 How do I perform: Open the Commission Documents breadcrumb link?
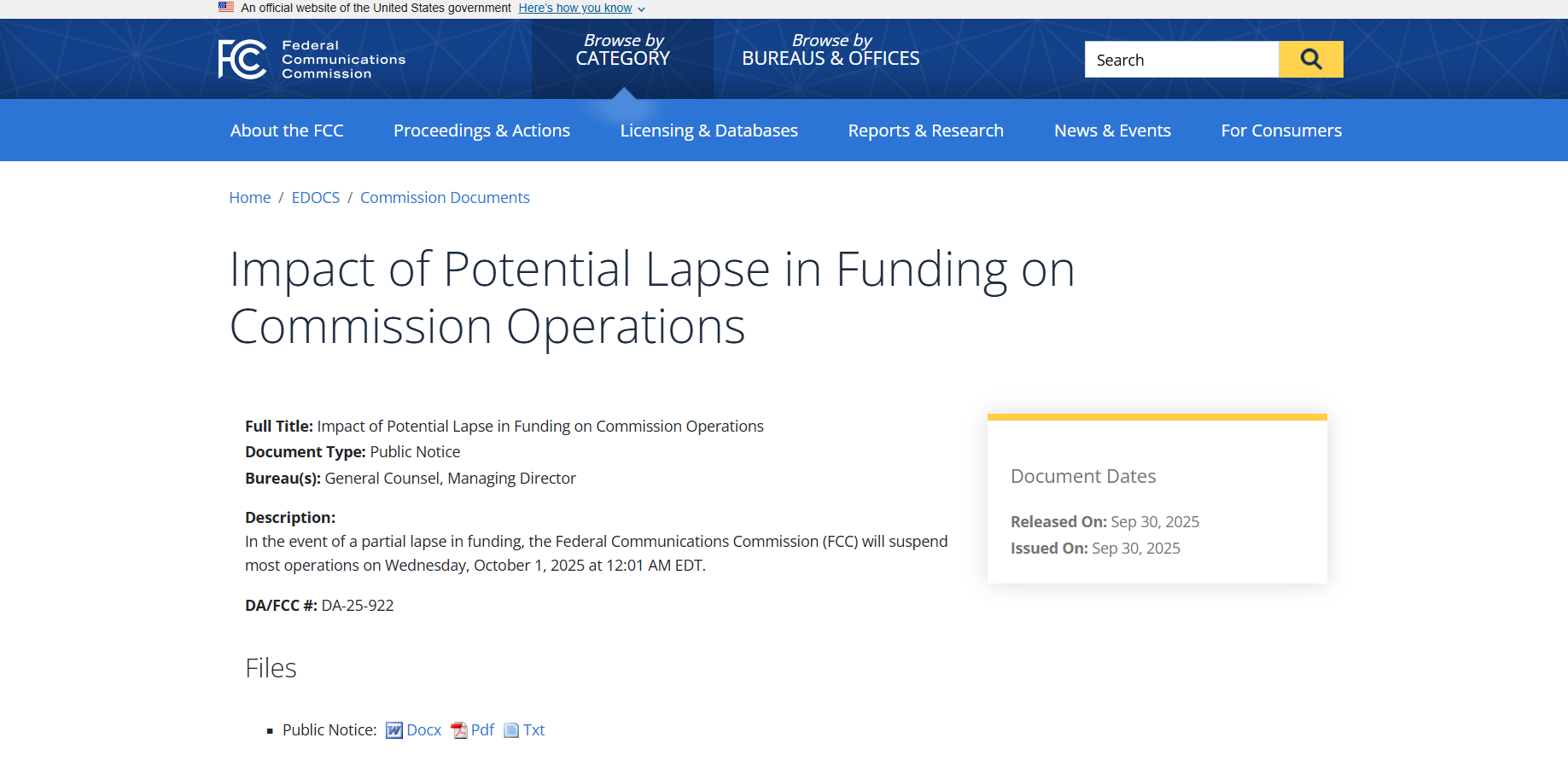[x=445, y=198]
